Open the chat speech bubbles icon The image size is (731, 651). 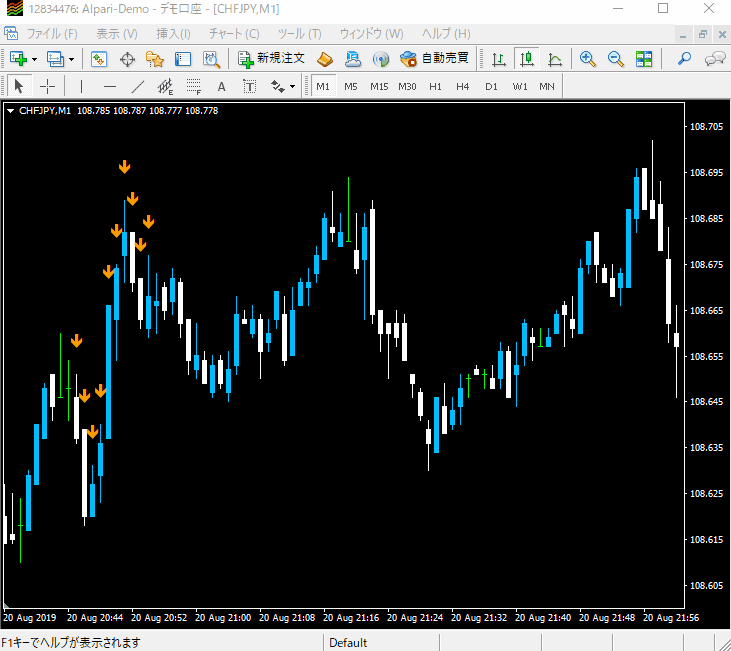[x=715, y=59]
